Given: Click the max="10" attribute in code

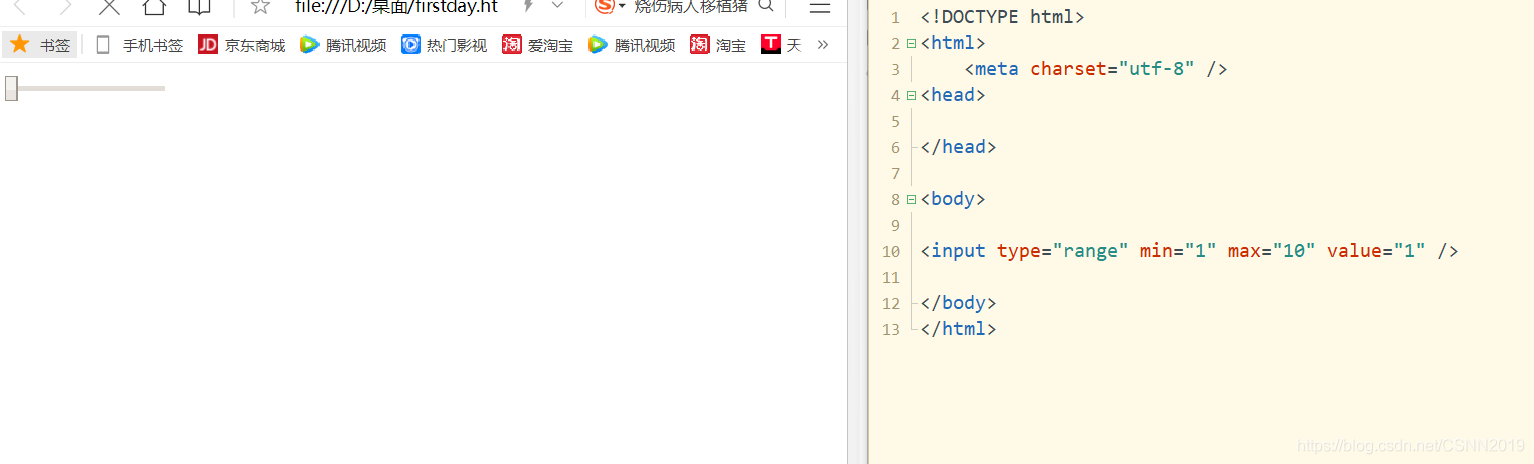Looking at the screenshot, I should point(1272,251).
